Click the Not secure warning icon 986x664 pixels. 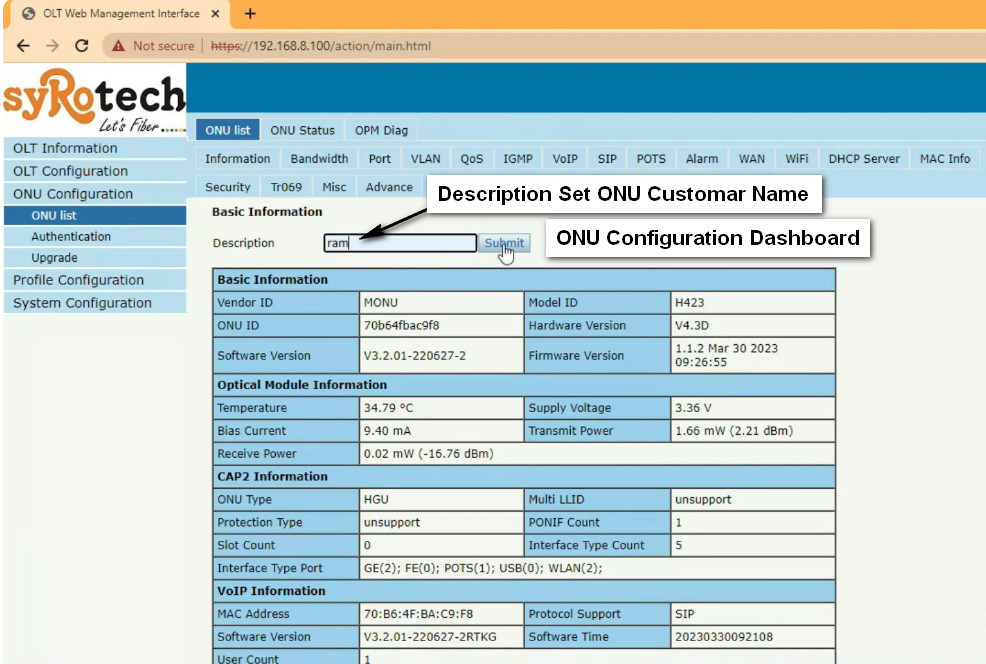pyautogui.click(x=119, y=46)
